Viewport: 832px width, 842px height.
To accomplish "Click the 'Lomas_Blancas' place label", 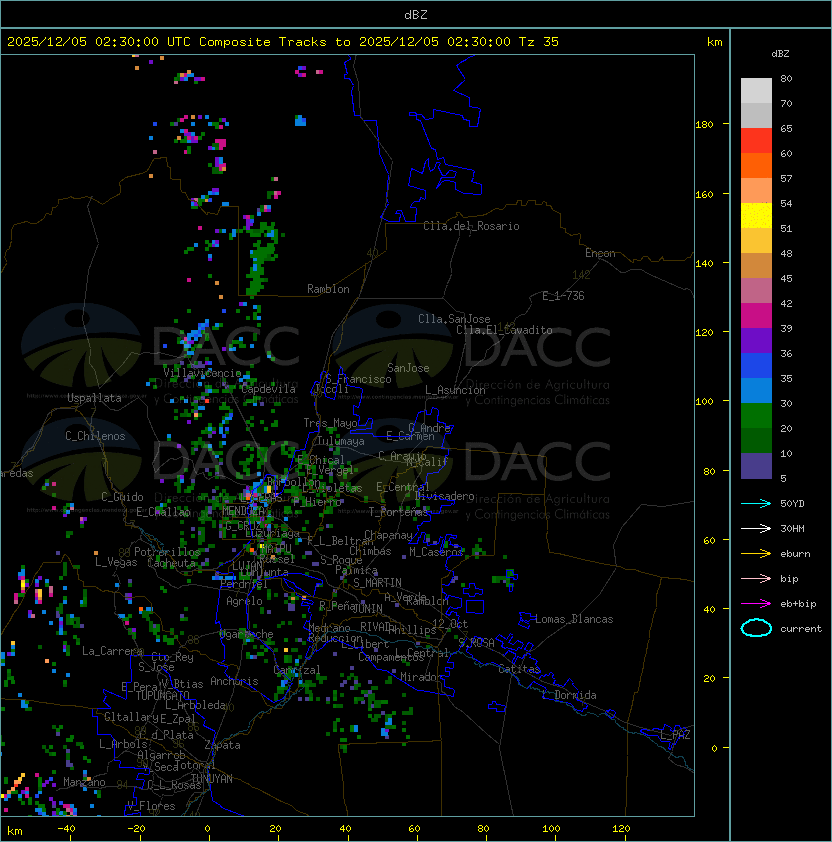I will (x=574, y=619).
